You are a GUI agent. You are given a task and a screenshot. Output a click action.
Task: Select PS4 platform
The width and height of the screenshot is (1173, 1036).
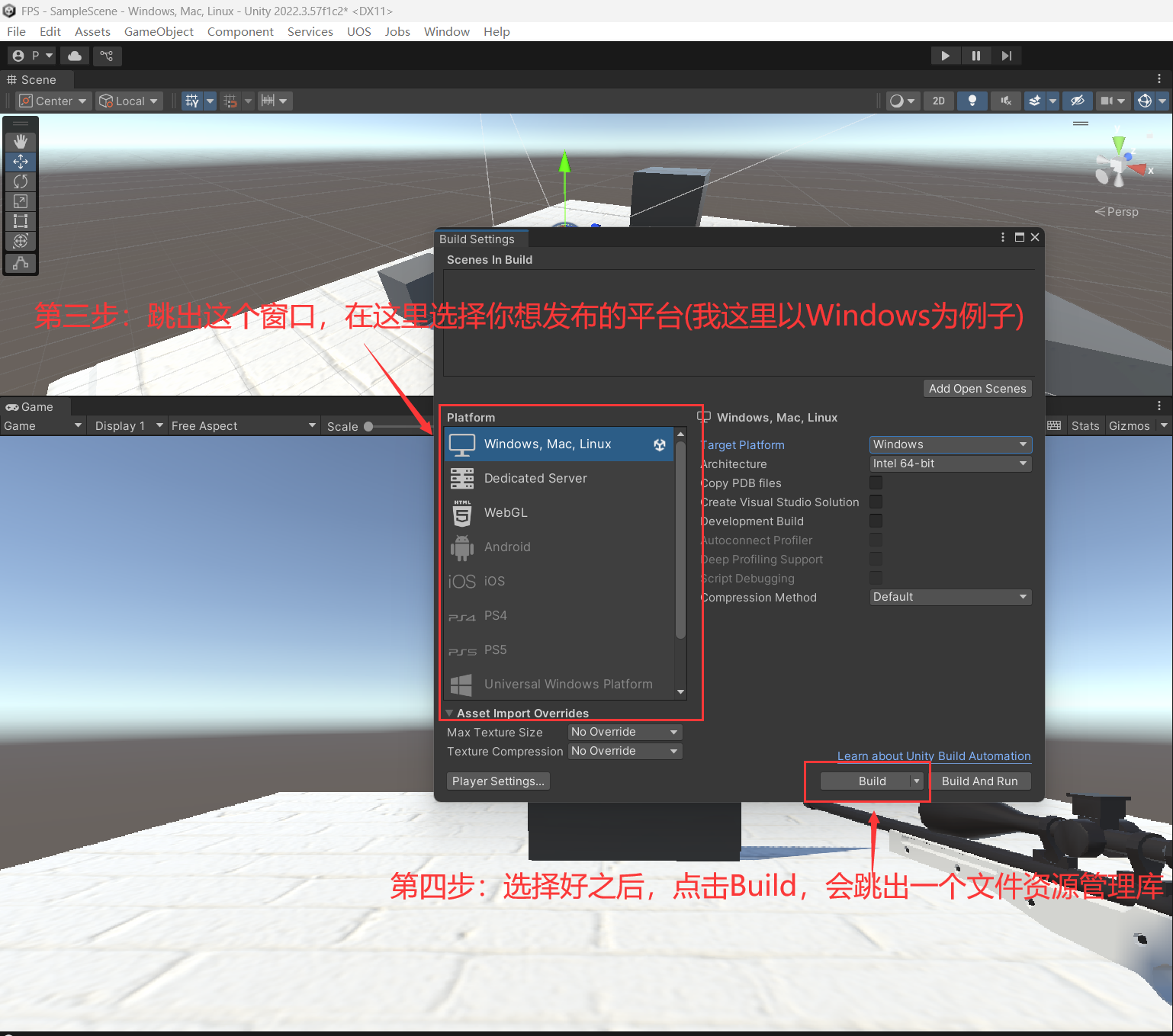pos(559,615)
